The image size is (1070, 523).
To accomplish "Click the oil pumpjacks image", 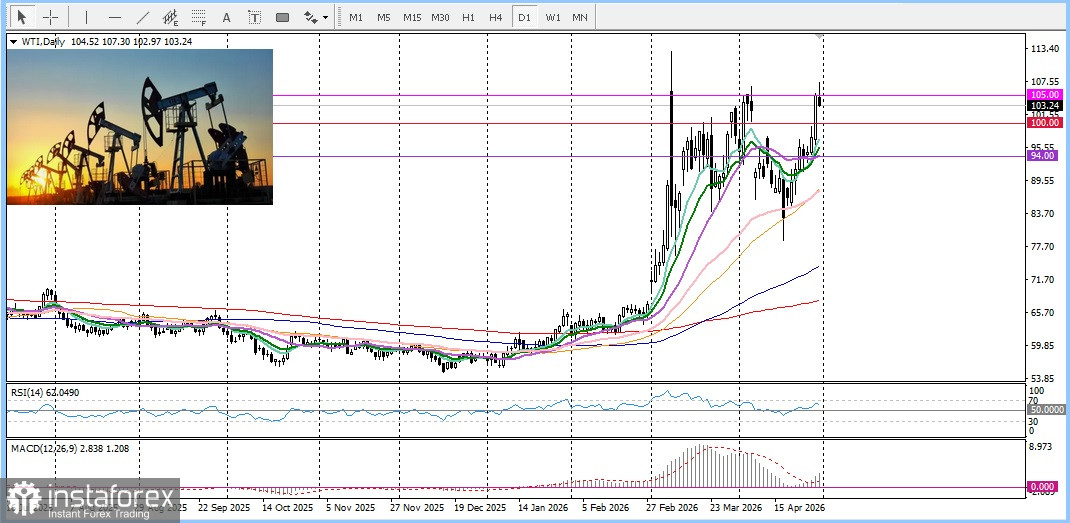I will pyautogui.click(x=139, y=127).
